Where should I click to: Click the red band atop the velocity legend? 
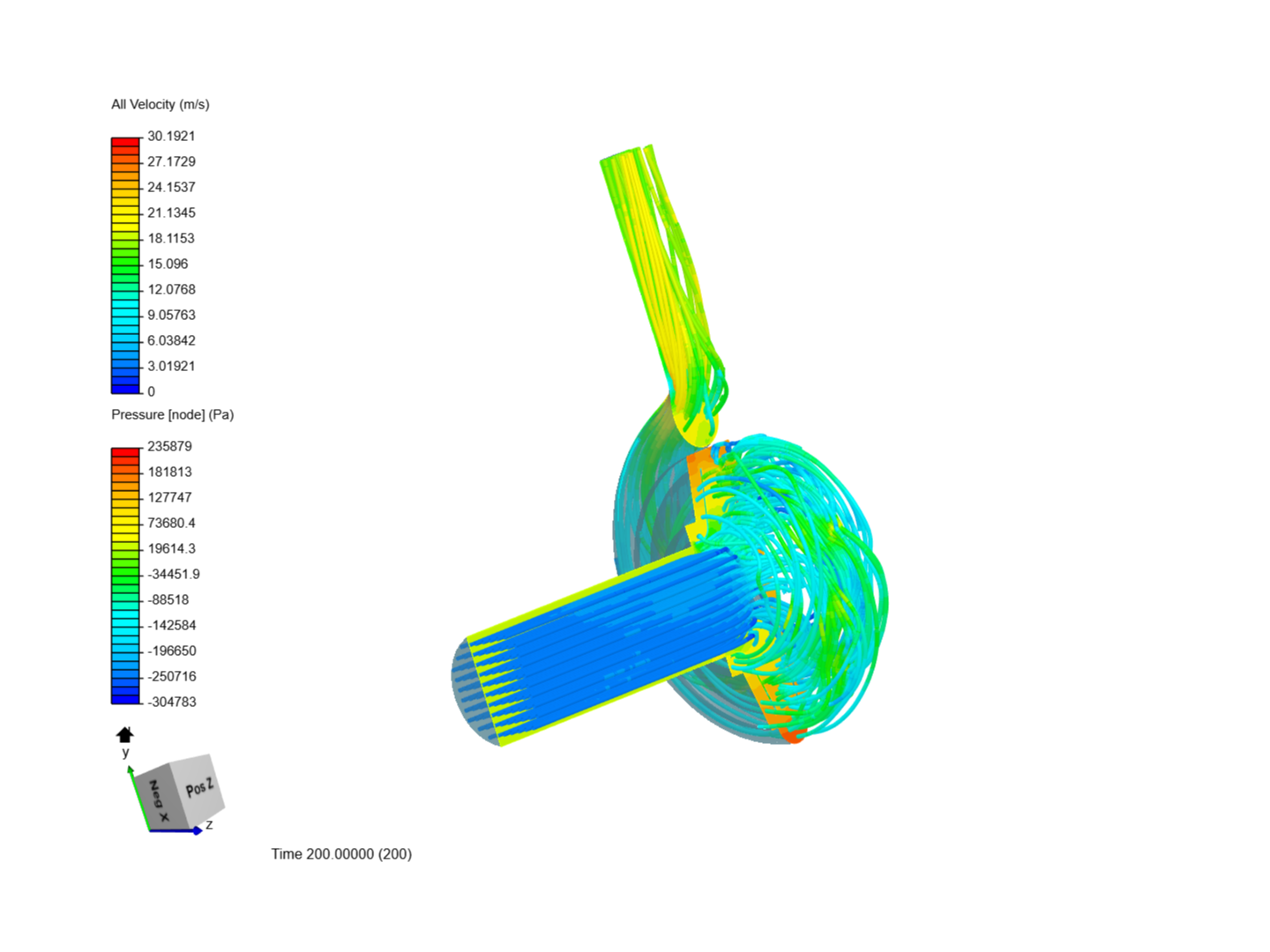[x=124, y=138]
